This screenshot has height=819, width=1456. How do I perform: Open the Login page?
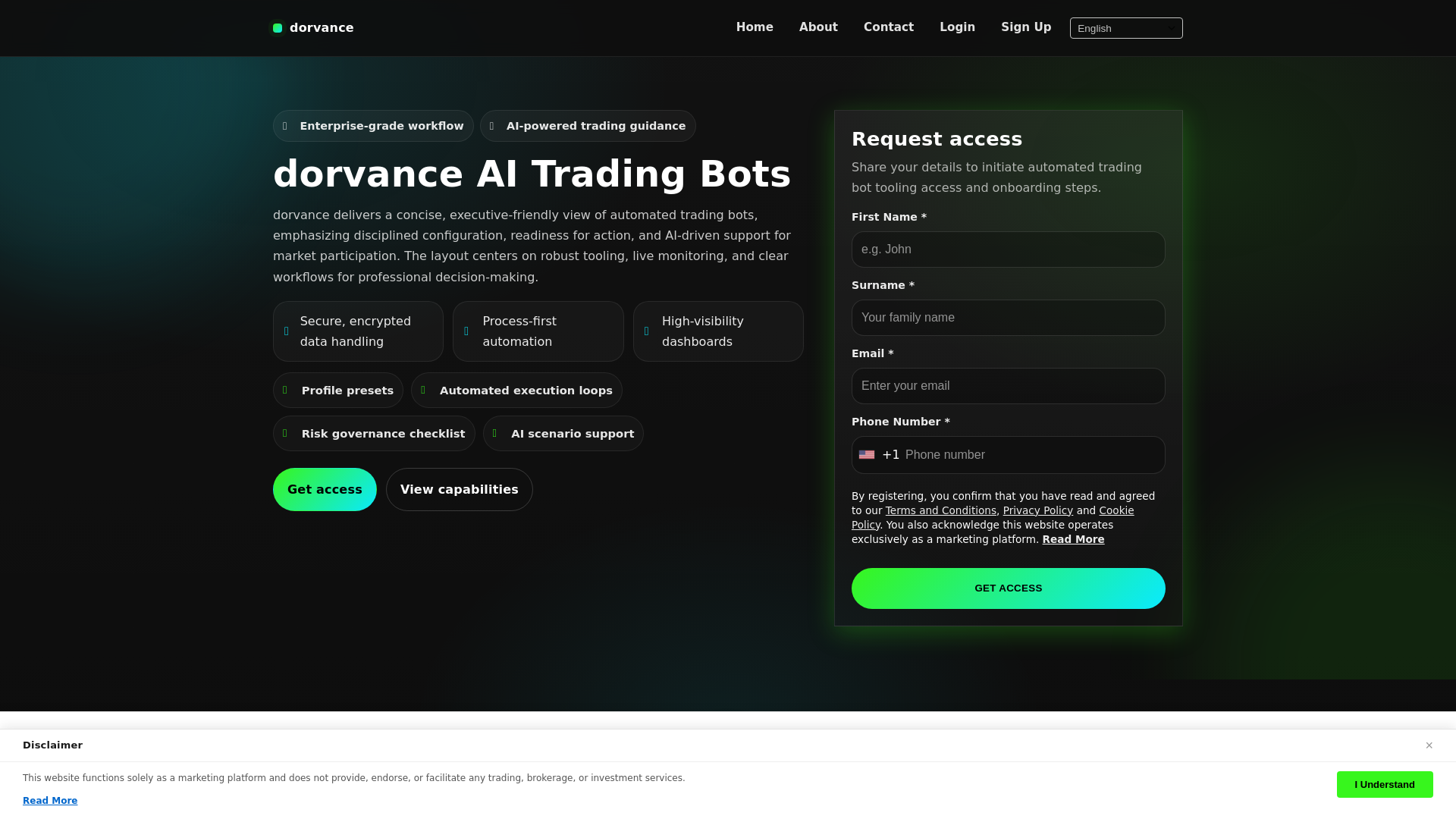click(x=957, y=27)
